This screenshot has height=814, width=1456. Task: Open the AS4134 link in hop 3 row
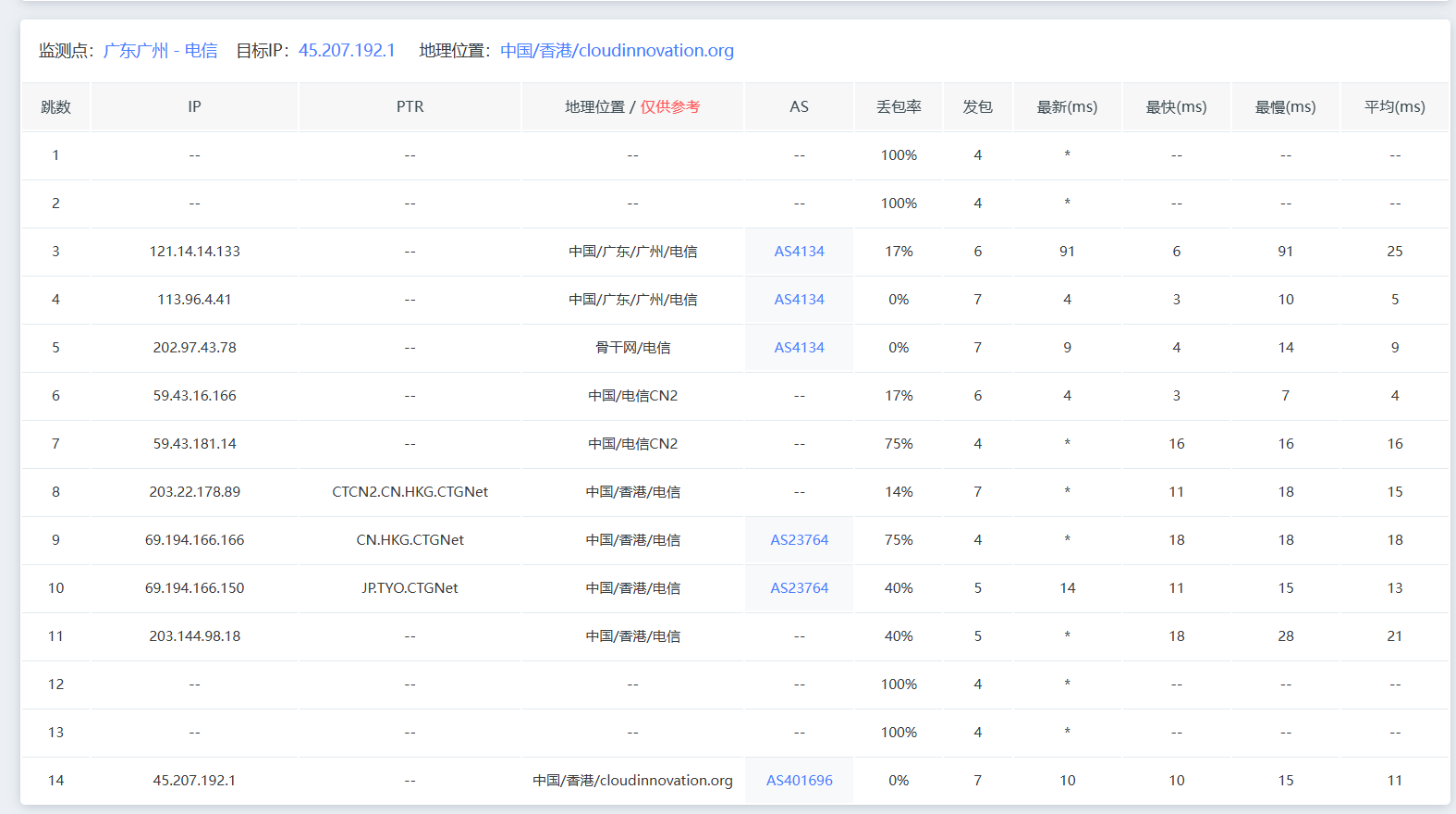(799, 252)
